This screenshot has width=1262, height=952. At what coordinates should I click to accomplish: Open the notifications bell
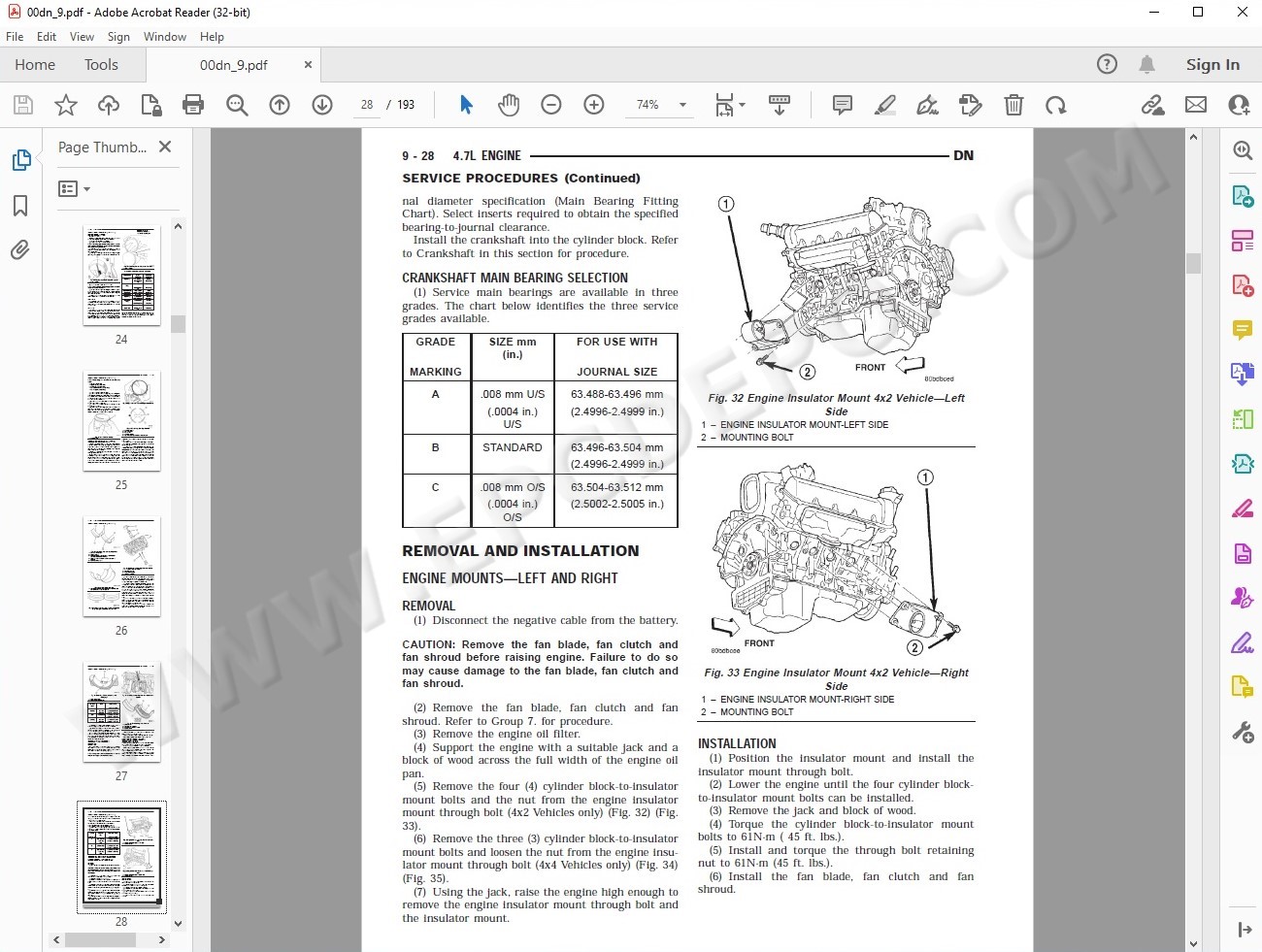1146,64
